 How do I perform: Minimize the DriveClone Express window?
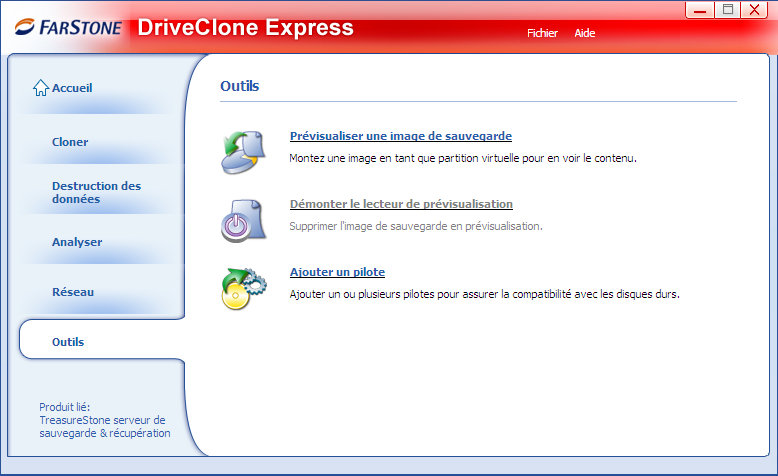pyautogui.click(x=700, y=10)
